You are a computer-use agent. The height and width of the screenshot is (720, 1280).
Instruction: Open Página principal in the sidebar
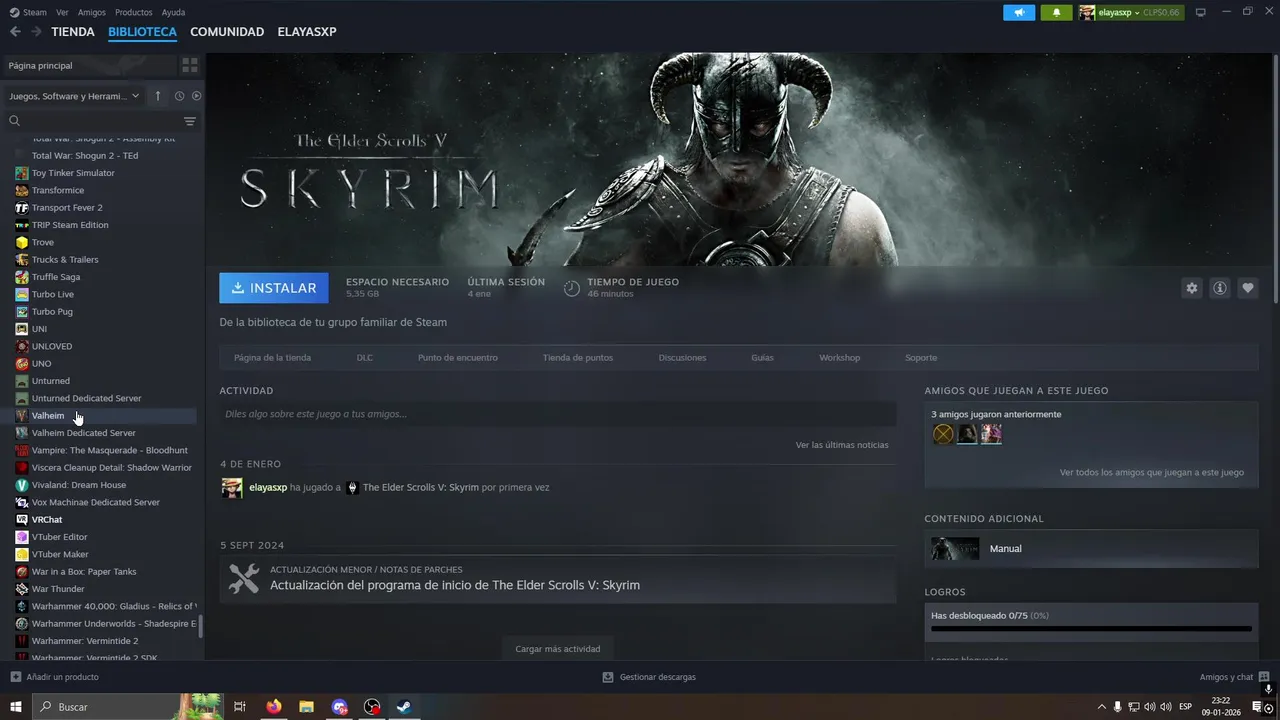click(x=88, y=65)
